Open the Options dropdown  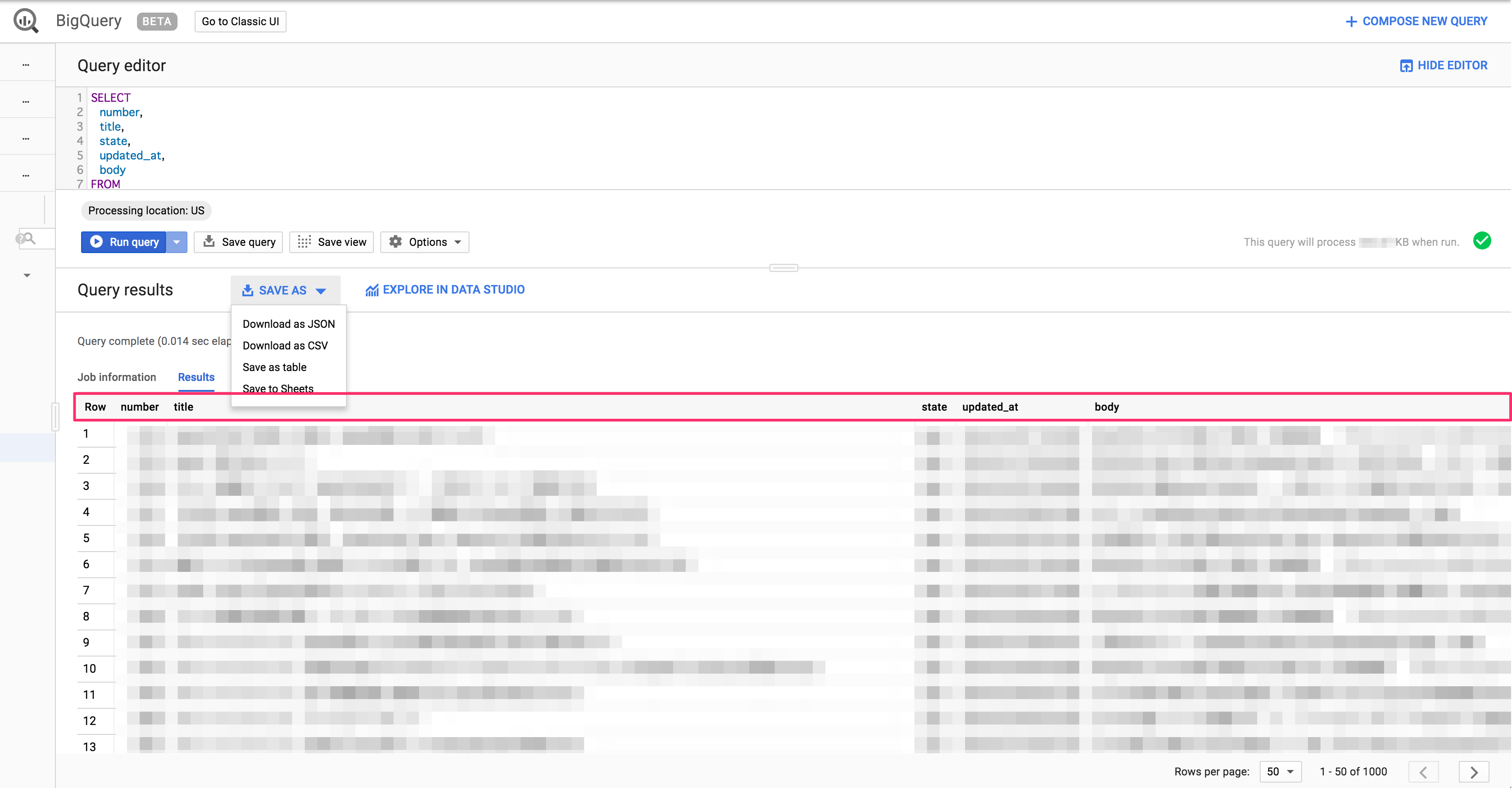coord(425,242)
